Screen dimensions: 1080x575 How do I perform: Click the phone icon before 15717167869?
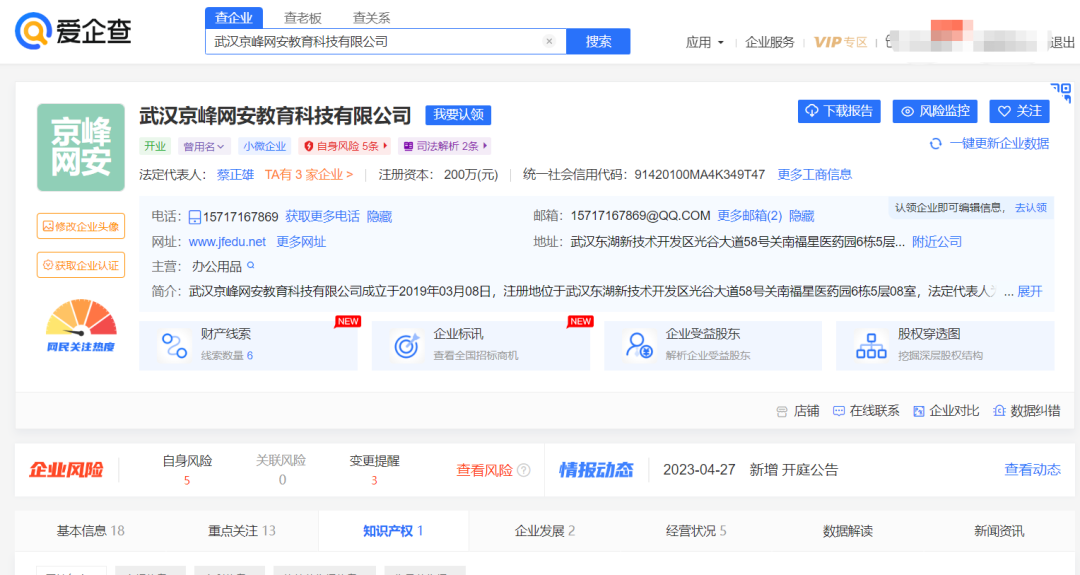(195, 218)
